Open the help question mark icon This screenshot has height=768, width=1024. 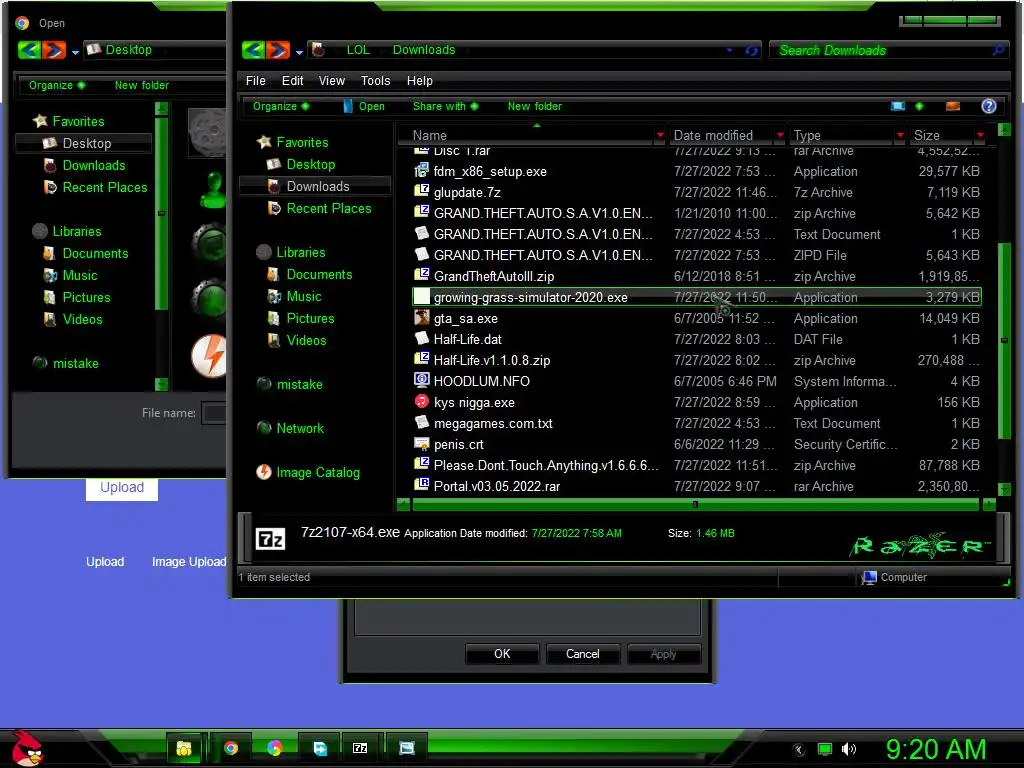point(989,106)
